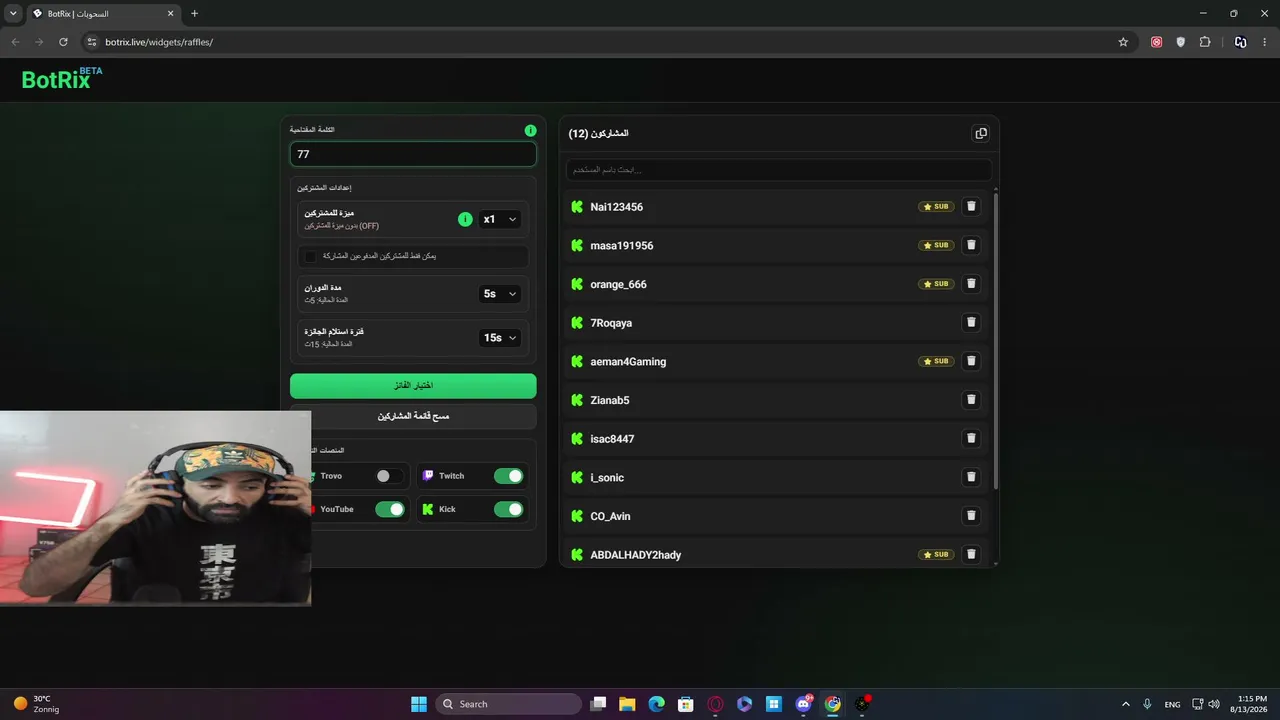Disable YouTube platform switch

pos(389,509)
